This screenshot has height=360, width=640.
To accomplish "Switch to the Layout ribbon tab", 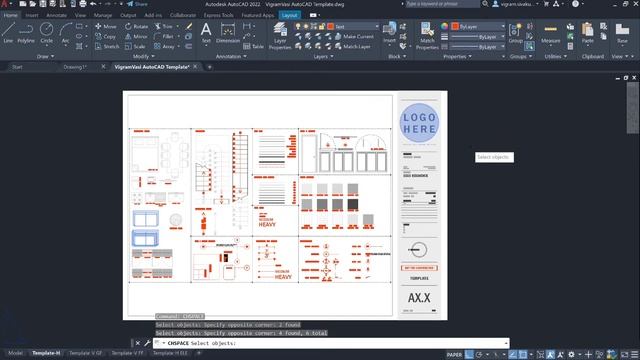I will click(289, 15).
